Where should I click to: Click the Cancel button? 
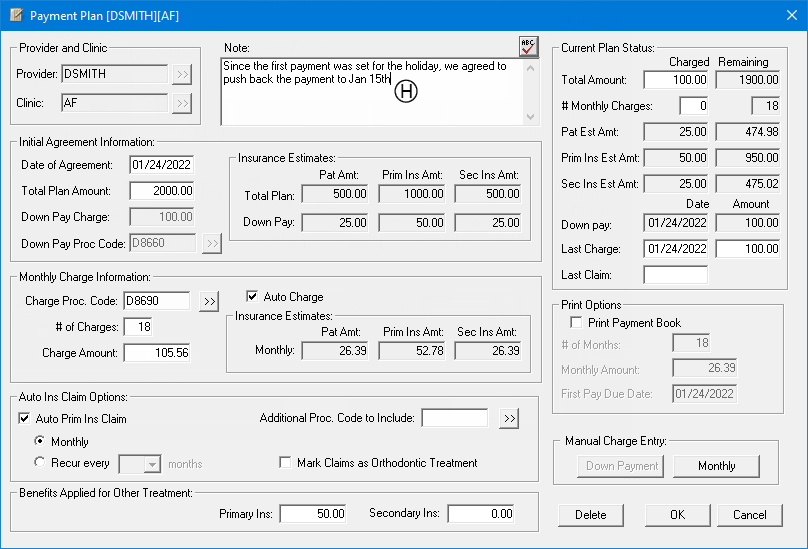(749, 515)
